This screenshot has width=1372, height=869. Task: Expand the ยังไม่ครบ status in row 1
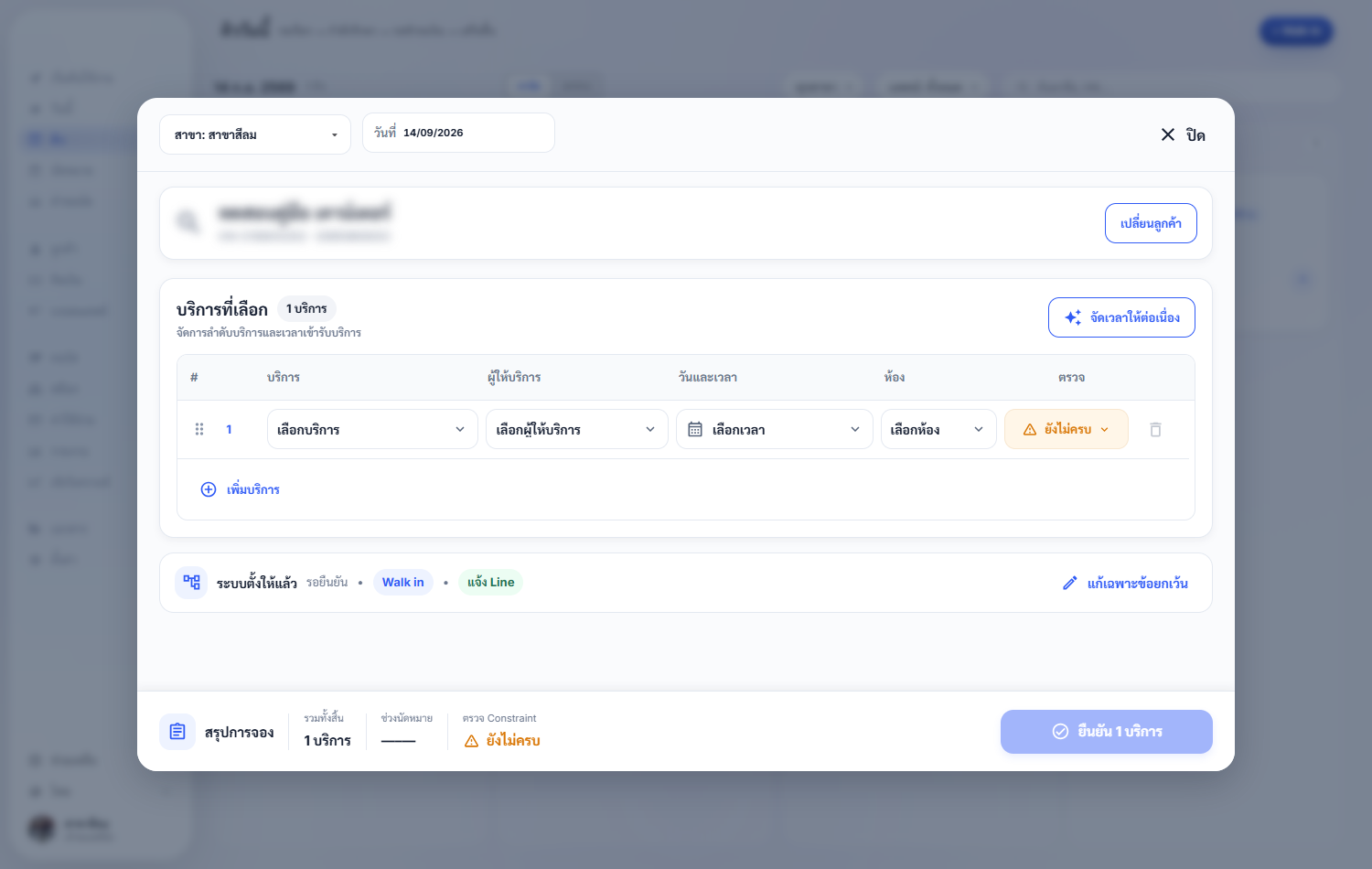pyautogui.click(x=1067, y=429)
